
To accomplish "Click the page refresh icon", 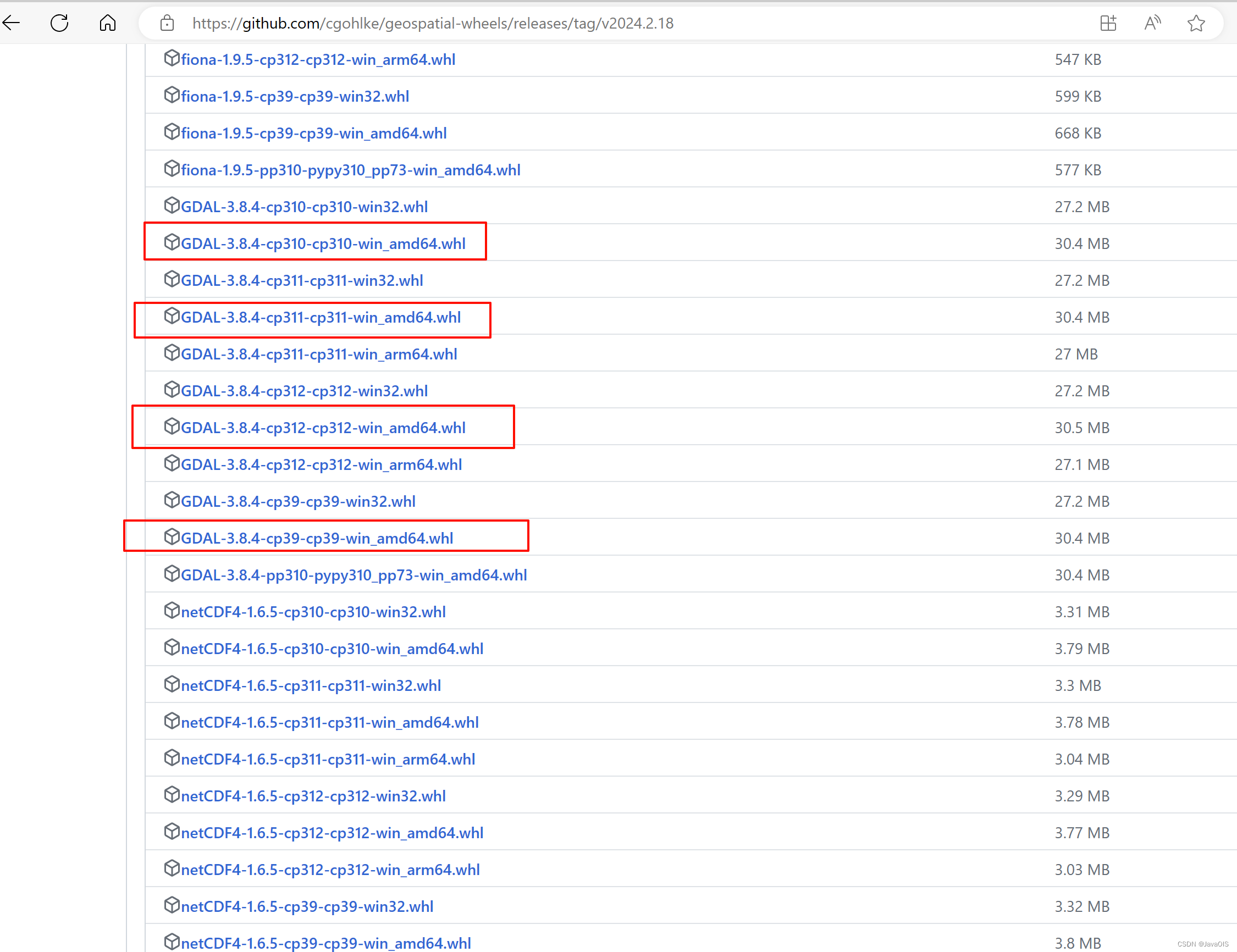I will [x=59, y=23].
